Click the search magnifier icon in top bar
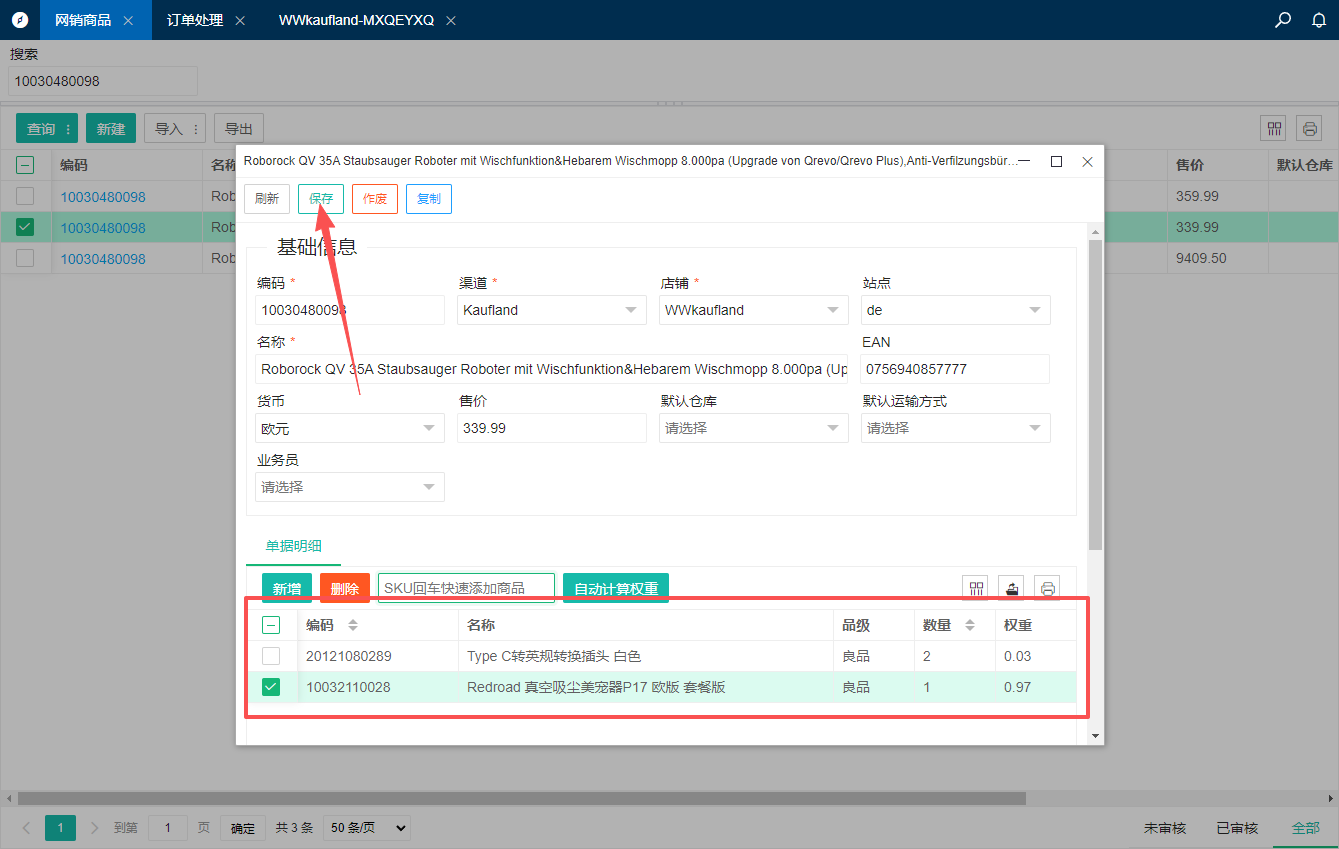The height and width of the screenshot is (849, 1339). pos(1283,20)
